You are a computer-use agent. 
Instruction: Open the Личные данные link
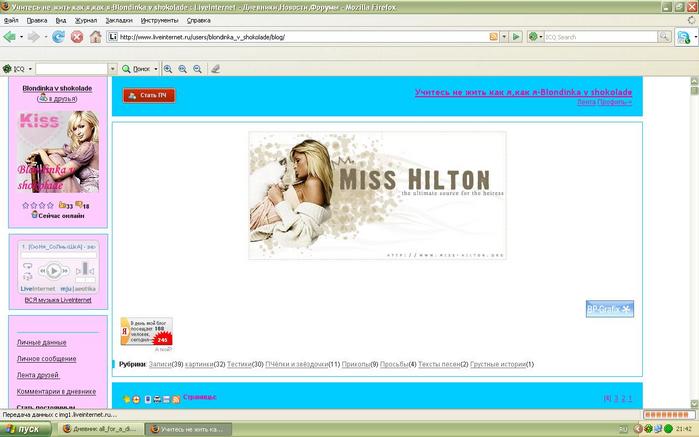(41, 342)
